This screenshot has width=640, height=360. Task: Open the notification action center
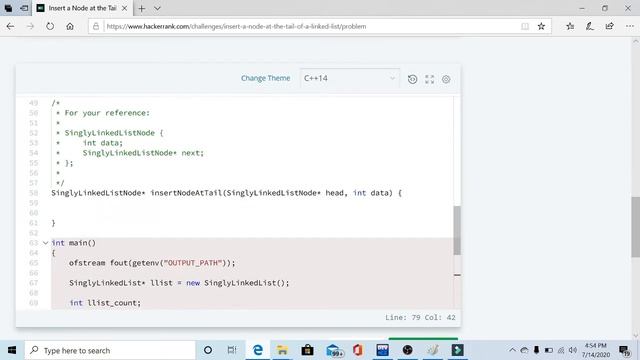624,351
